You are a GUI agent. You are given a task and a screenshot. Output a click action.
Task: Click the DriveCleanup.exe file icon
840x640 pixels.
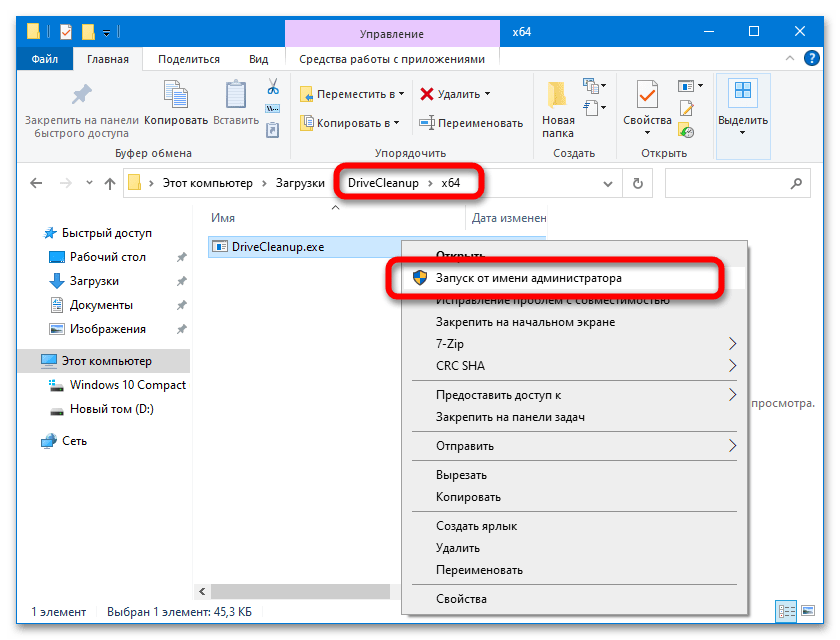pos(220,247)
